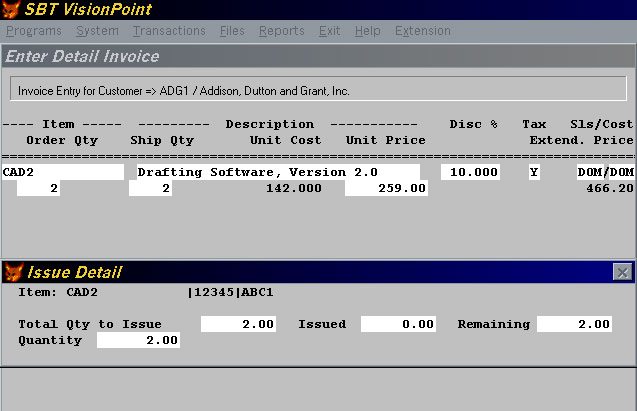The height and width of the screenshot is (411, 637).
Task: Edit the Quantity 2.00 field
Action: click(139, 340)
